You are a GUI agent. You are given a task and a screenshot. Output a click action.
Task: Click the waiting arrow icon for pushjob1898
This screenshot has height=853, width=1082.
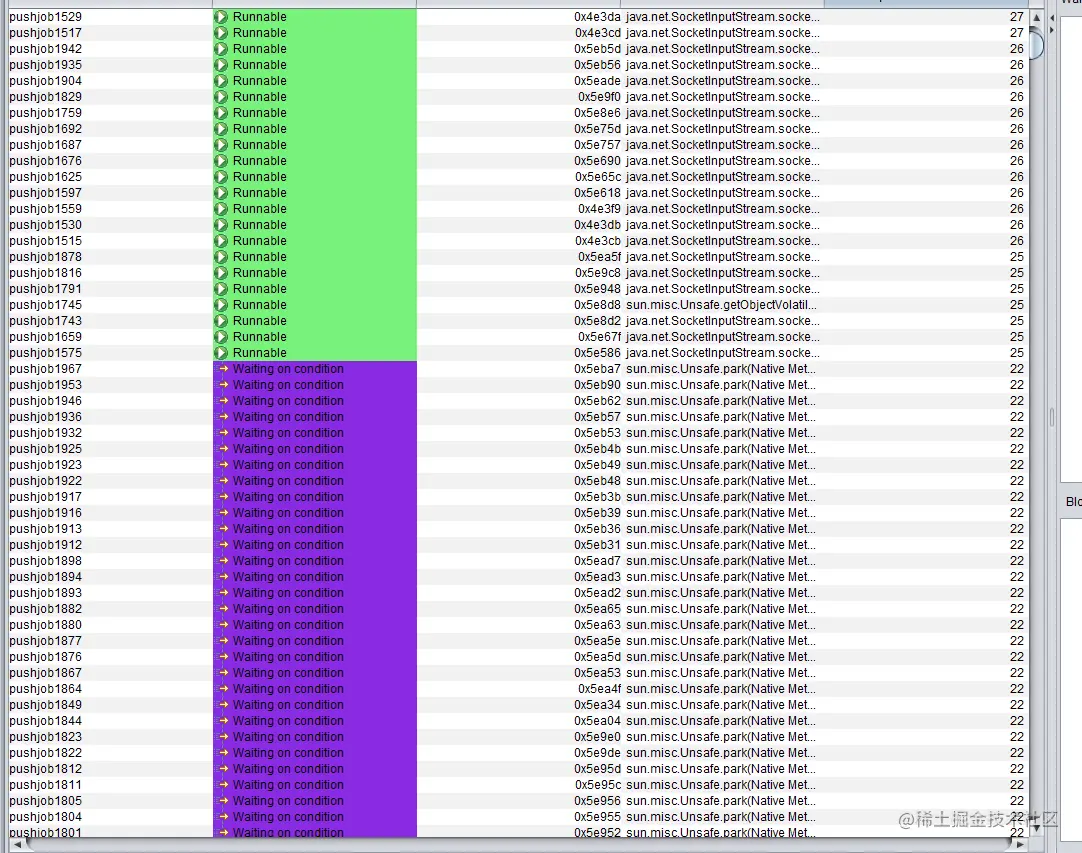point(223,561)
